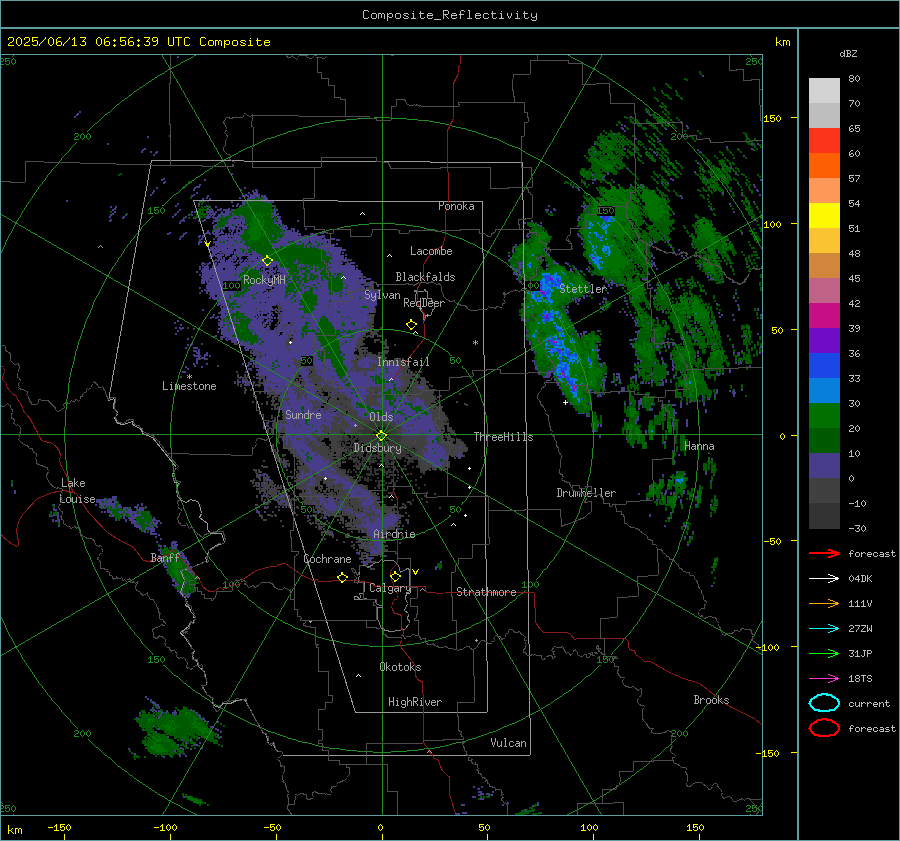Click the Brooks town label
The height and width of the screenshot is (841, 900).
711,700
